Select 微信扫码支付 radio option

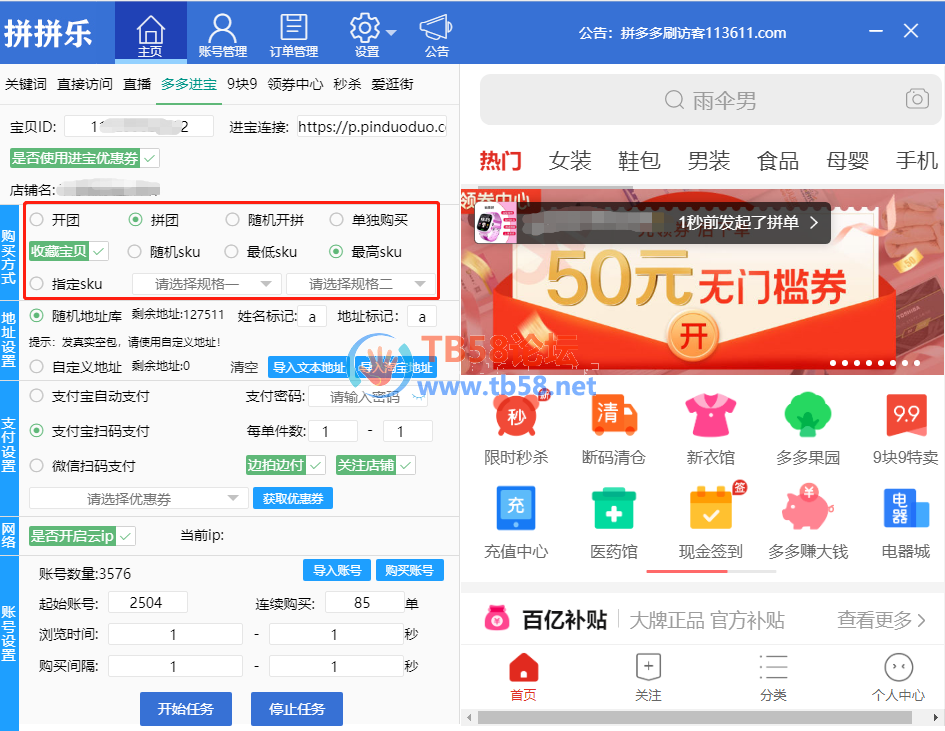pyautogui.click(x=37, y=465)
